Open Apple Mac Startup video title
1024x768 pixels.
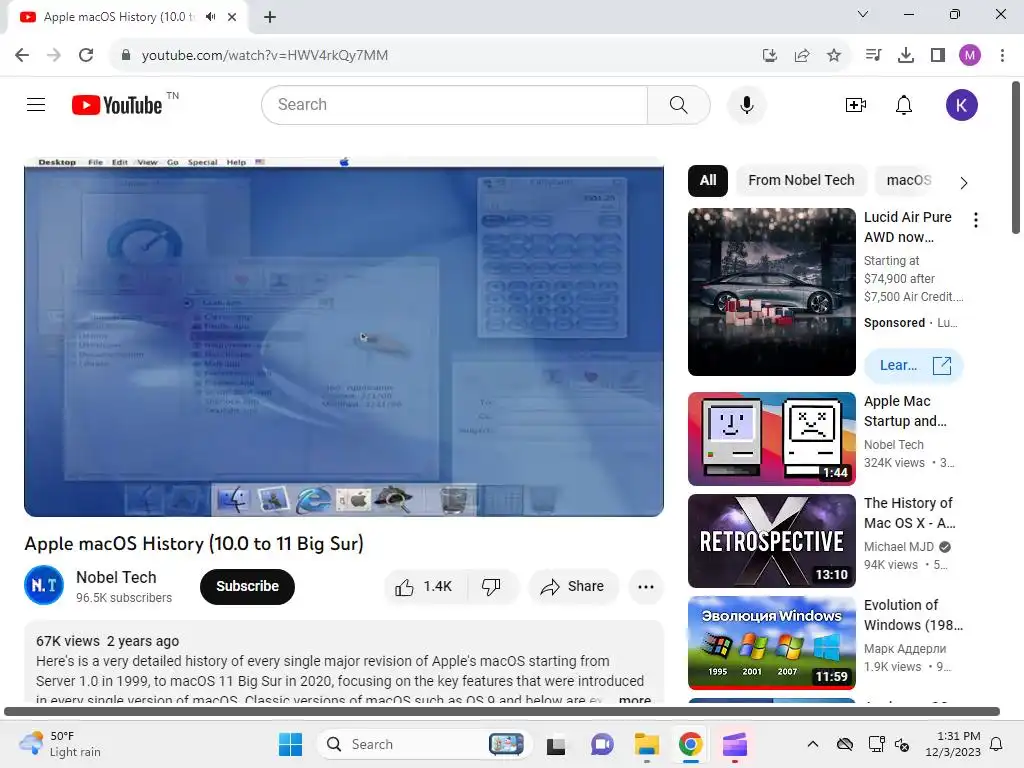tap(905, 411)
